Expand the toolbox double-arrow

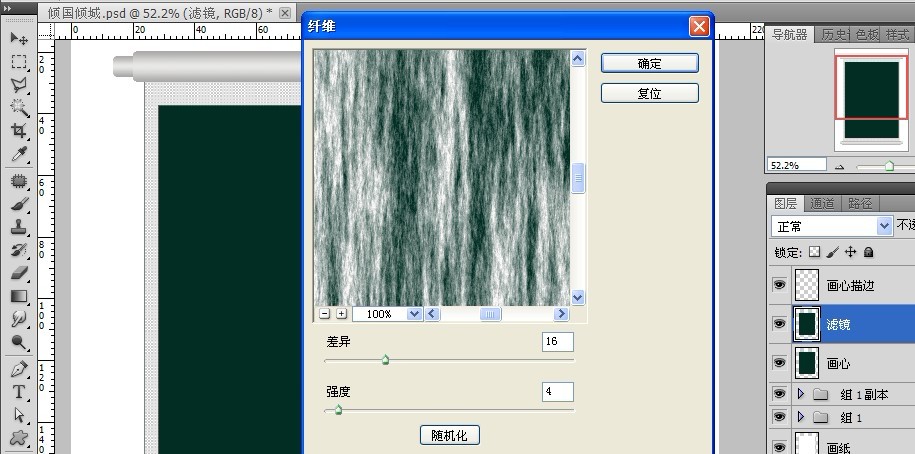click(x=6, y=8)
